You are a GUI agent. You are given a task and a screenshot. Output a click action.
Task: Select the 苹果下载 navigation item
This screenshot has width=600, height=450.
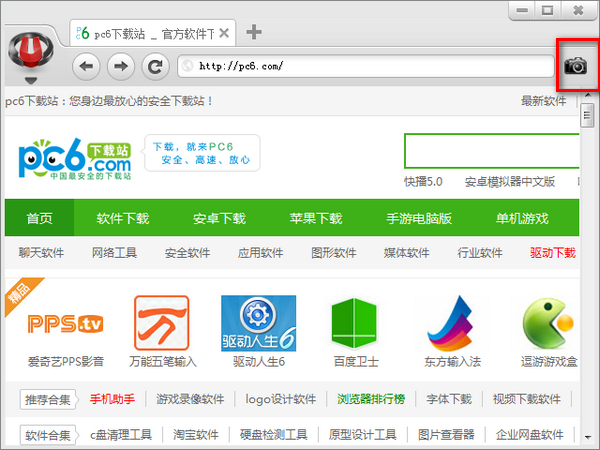pyautogui.click(x=316, y=218)
